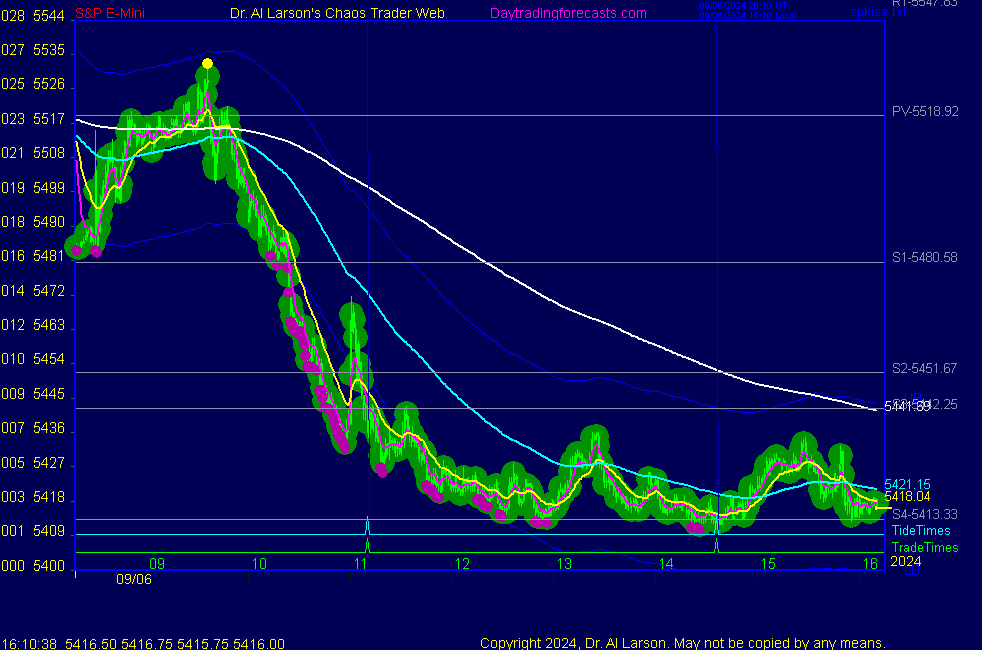This screenshot has width=982, height=650.
Task: Click the 11 hour label on time axis
Action: 360,564
